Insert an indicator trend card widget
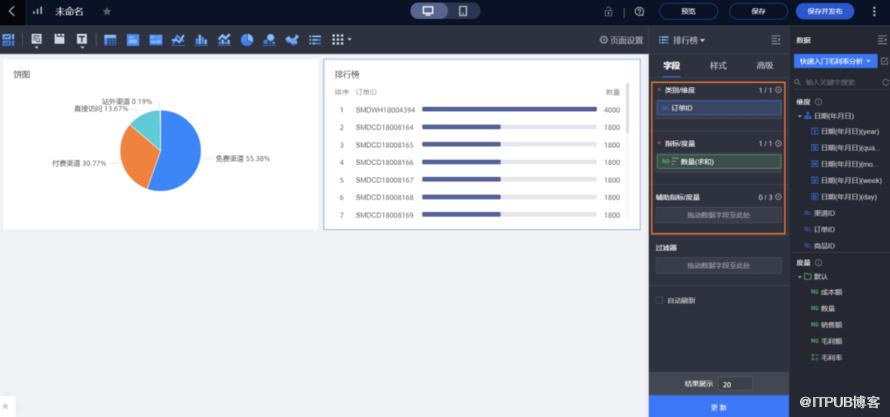Screen dimensions: 890x417 (x=156, y=40)
